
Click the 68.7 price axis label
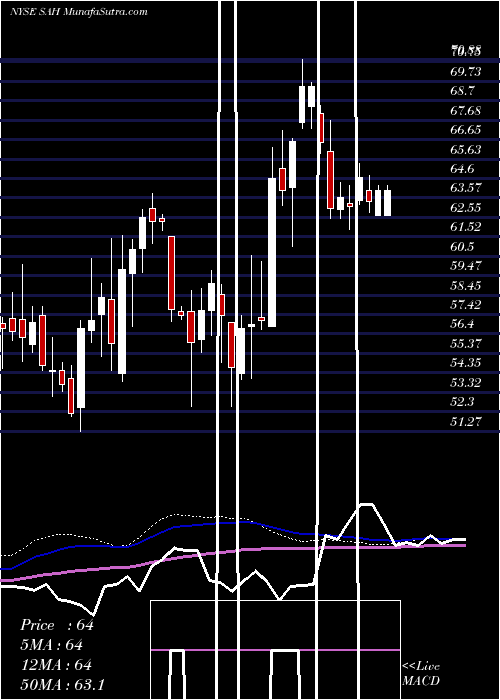462,91
